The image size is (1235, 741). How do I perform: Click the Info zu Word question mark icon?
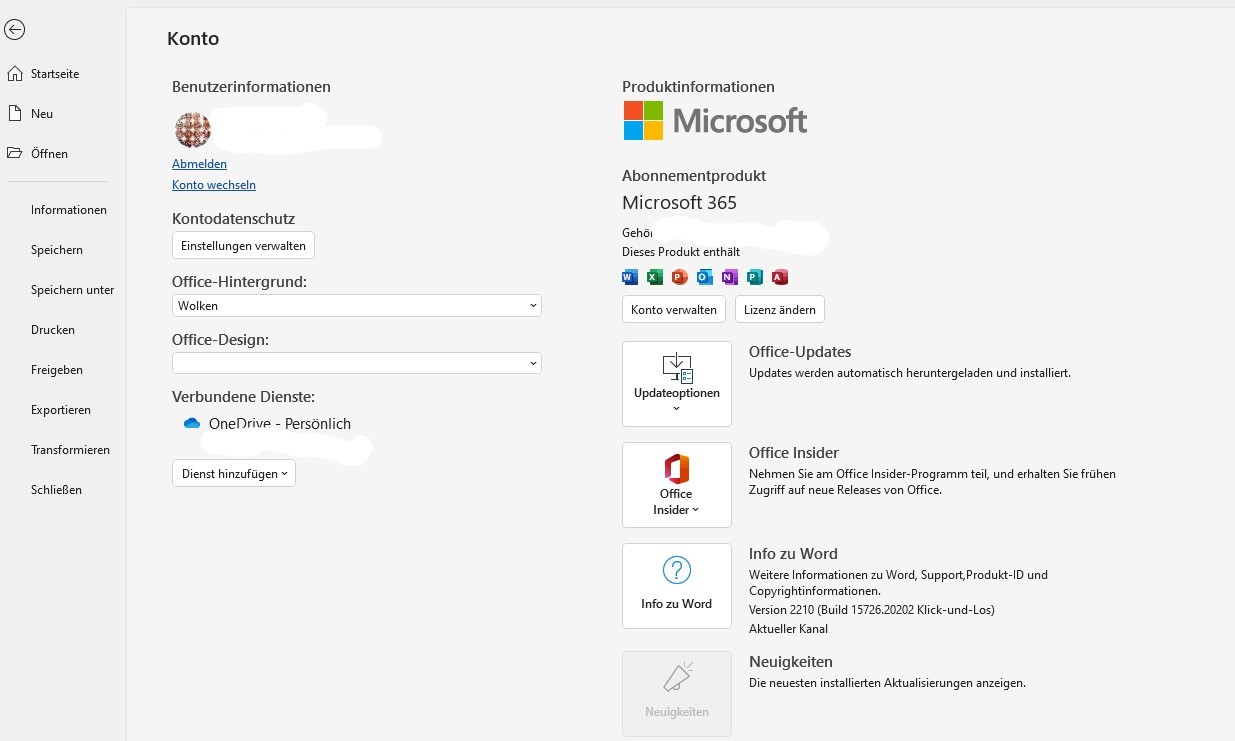pyautogui.click(x=676, y=570)
